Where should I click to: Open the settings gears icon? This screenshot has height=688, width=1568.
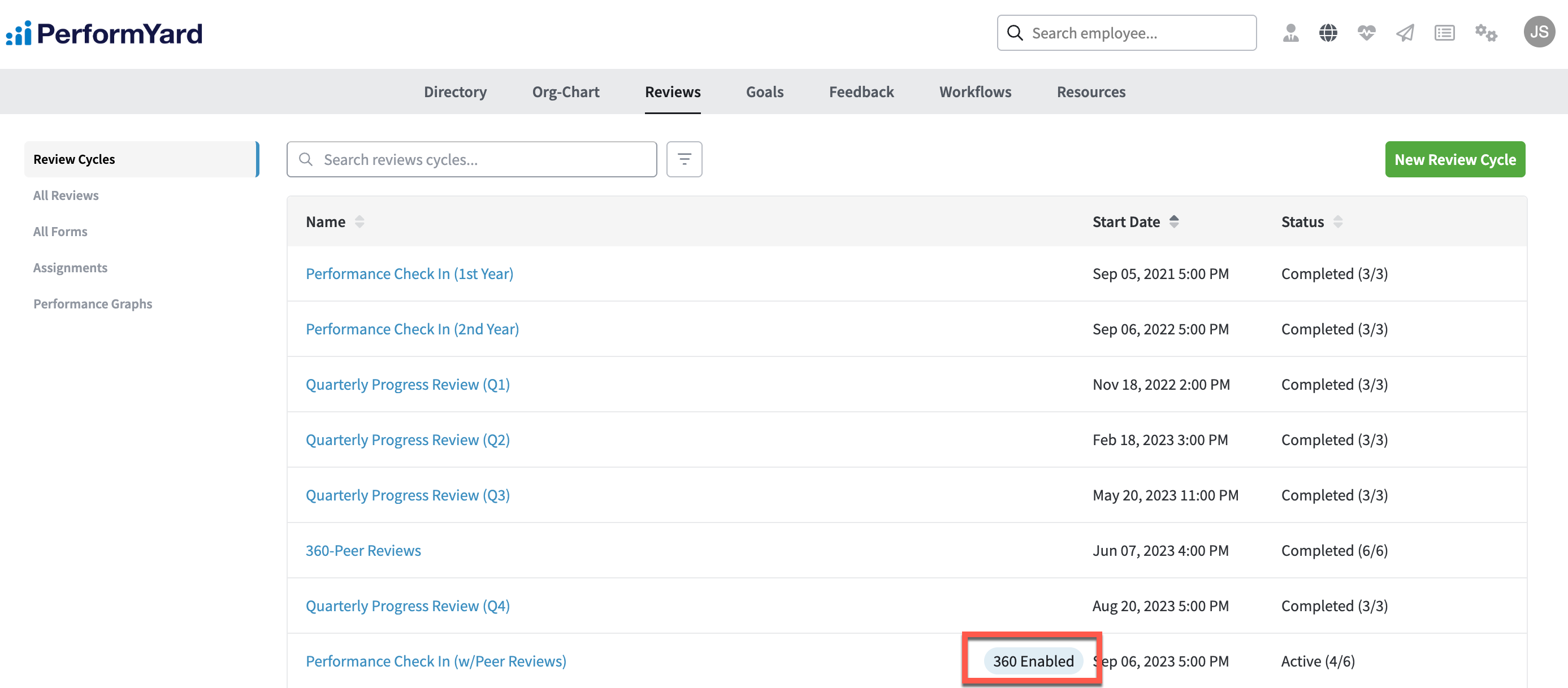(1485, 33)
